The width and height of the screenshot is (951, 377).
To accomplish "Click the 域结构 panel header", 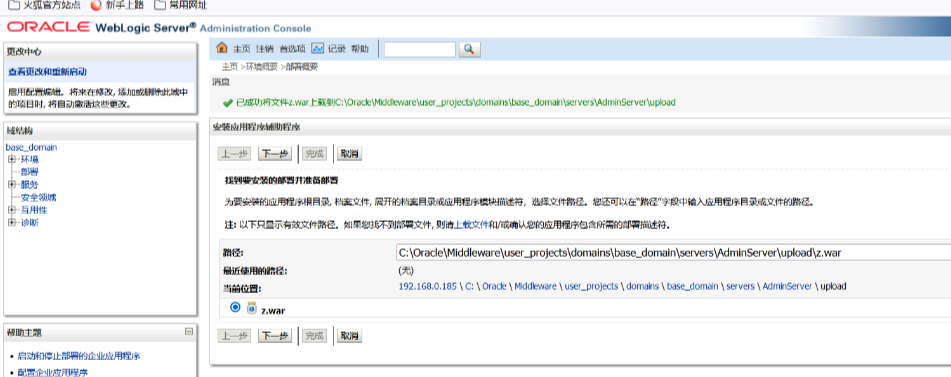I will pos(100,131).
